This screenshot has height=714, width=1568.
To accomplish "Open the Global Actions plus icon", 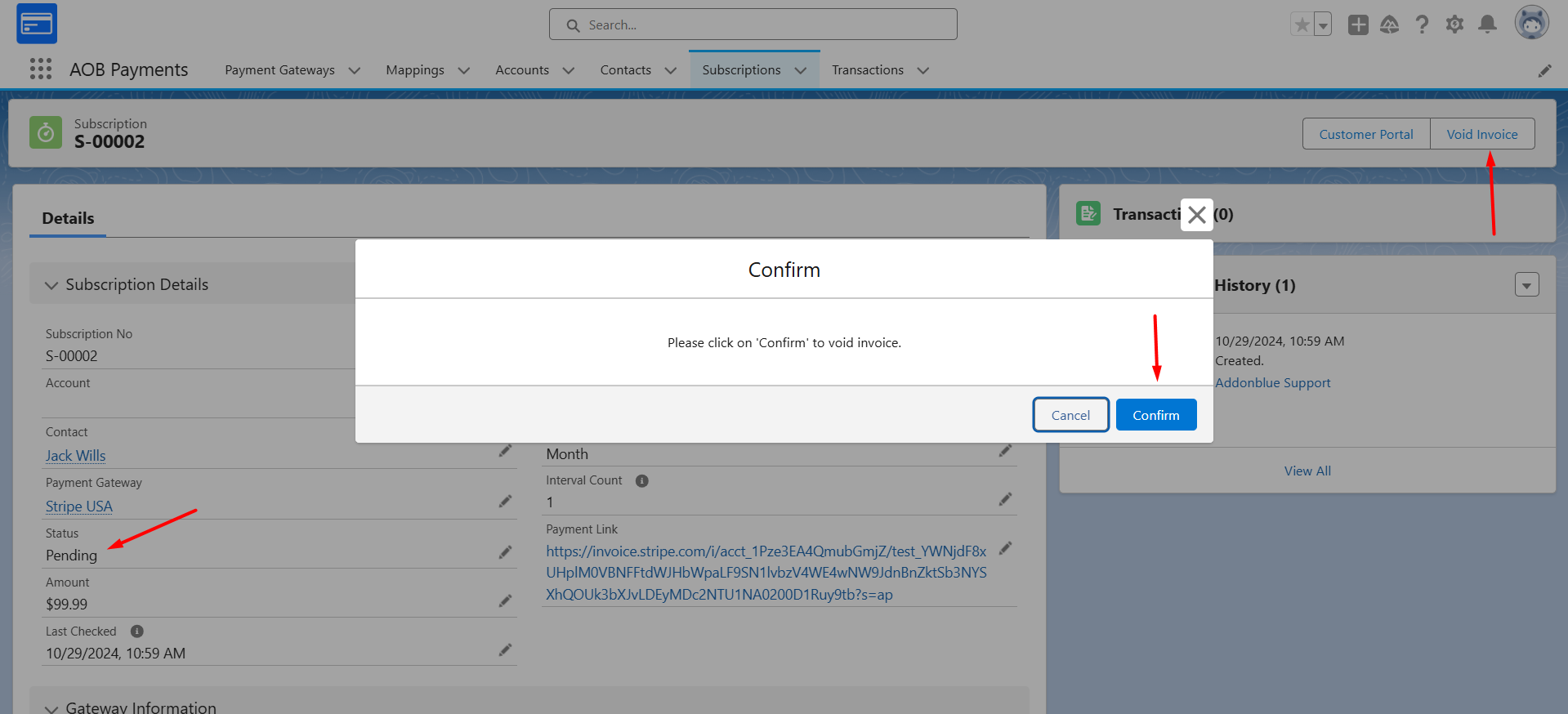I will point(1358,25).
